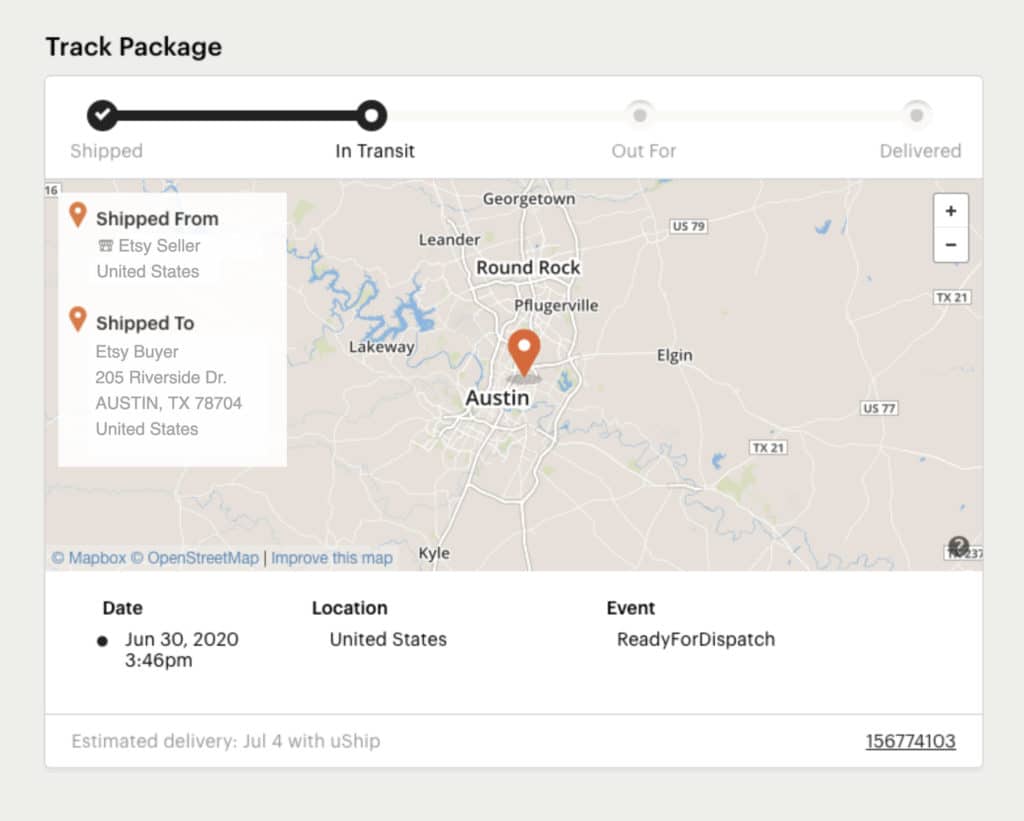Click the orange destination pin on the map
This screenshot has height=821, width=1024.
point(524,353)
